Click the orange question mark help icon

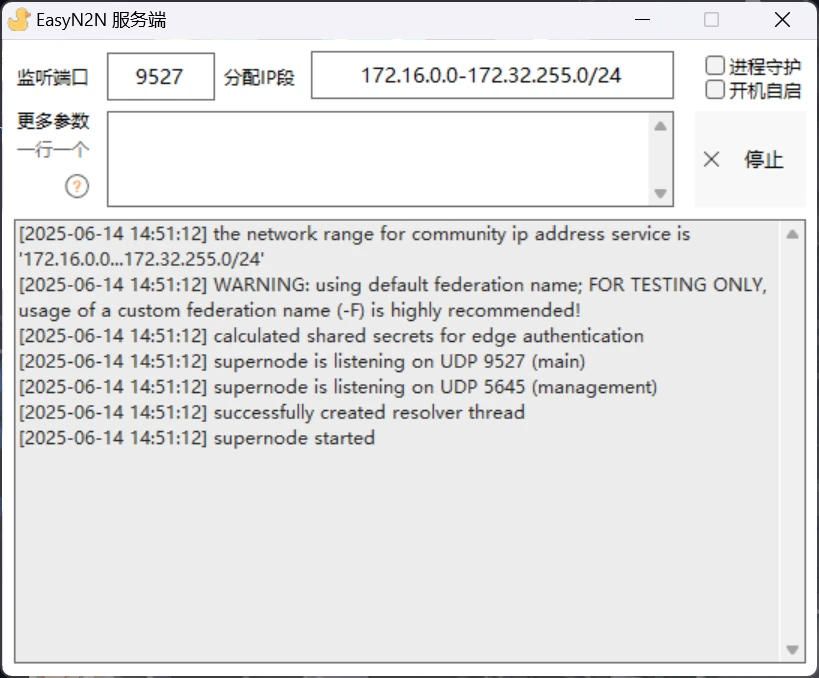pyautogui.click(x=77, y=186)
